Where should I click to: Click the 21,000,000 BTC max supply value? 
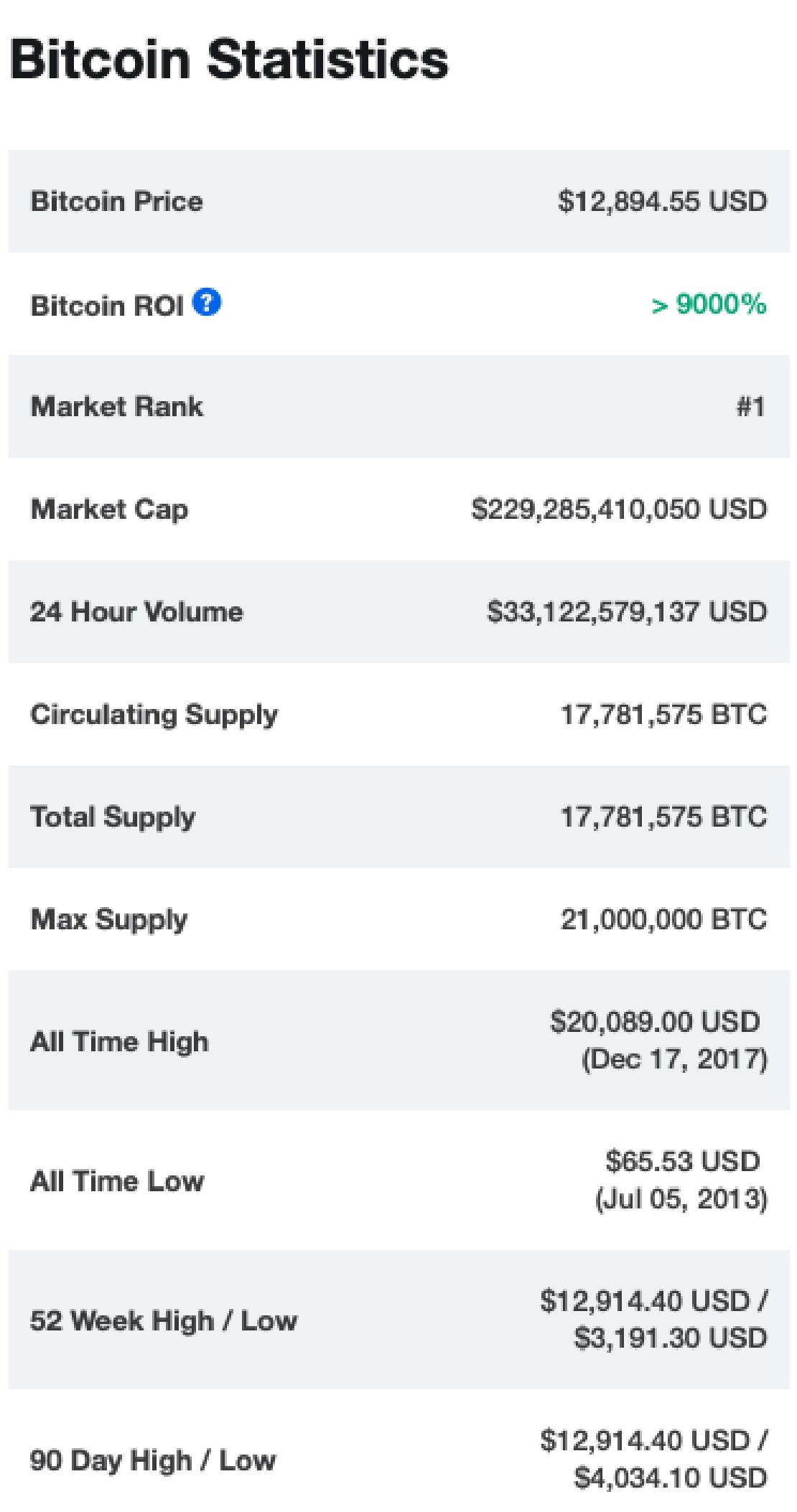(663, 919)
